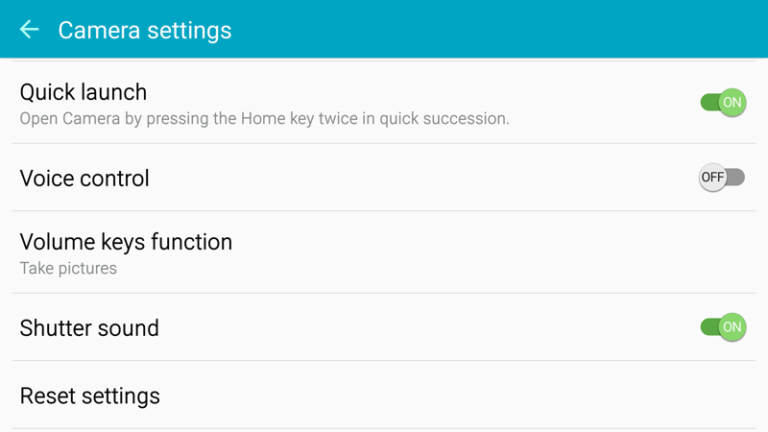Click the Quick launch description text
Screen dimensions: 768x432
coord(264,118)
